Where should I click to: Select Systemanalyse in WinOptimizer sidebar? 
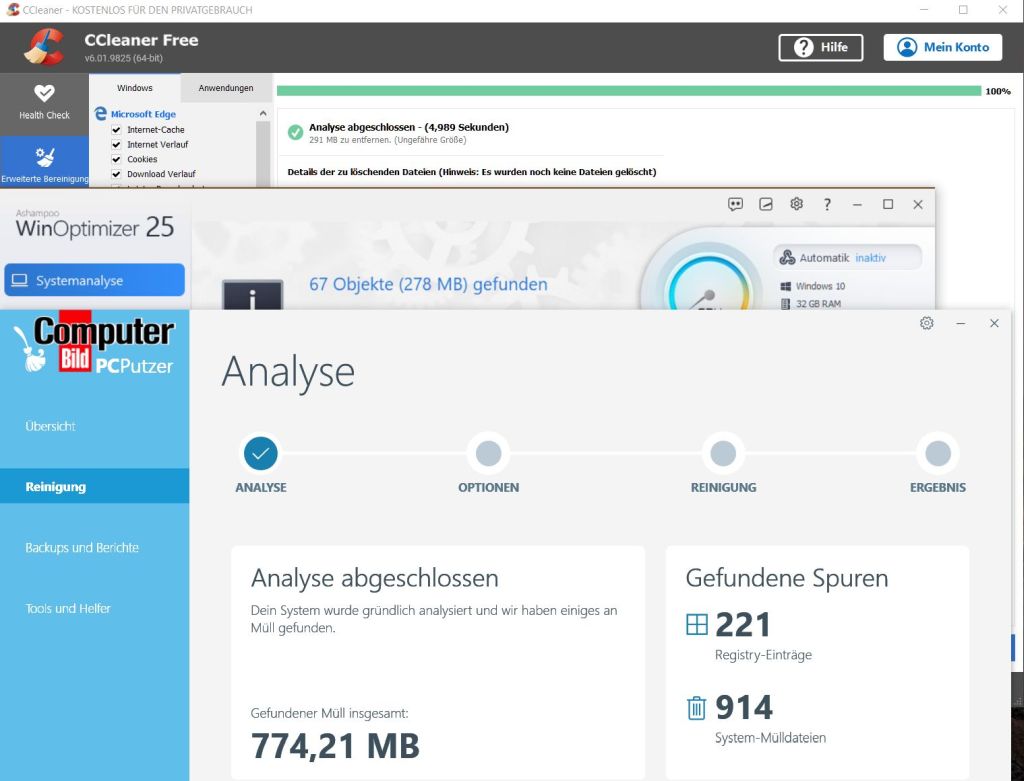95,280
